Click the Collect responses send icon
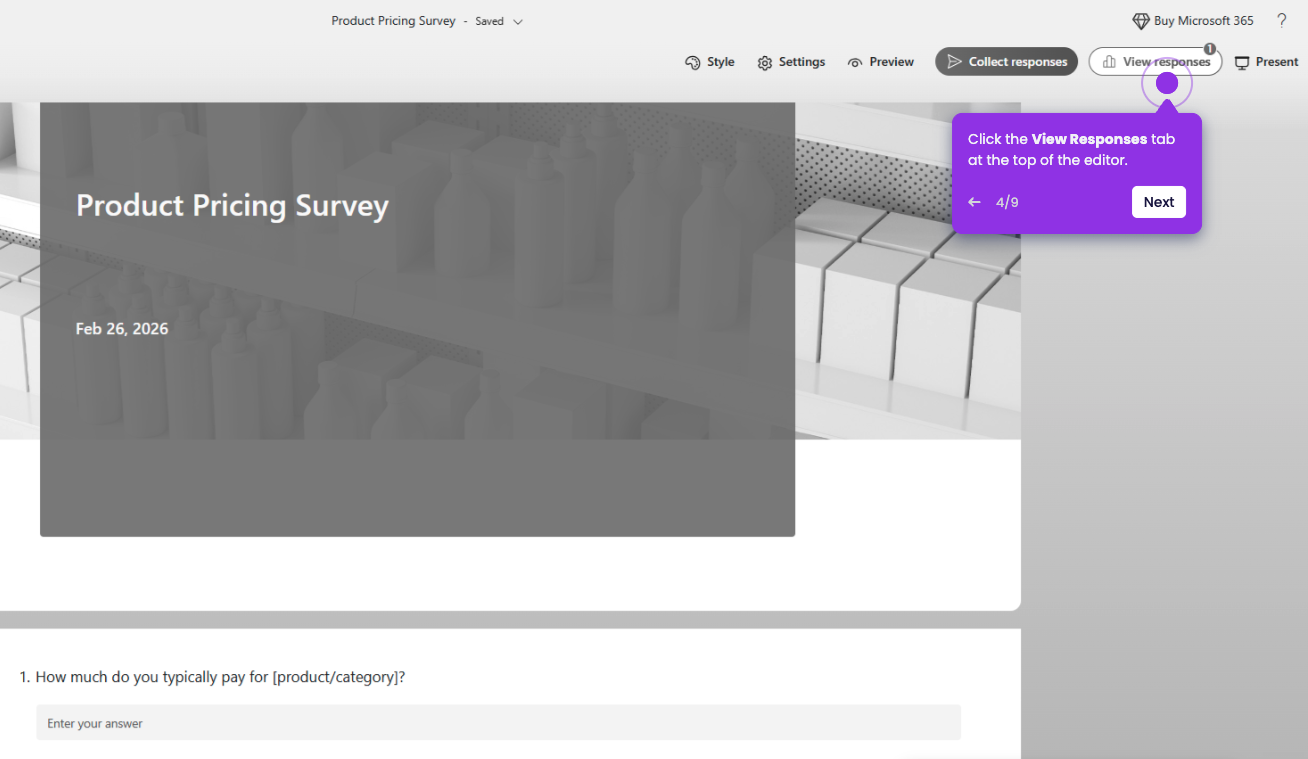This screenshot has width=1308, height=759. coord(954,62)
